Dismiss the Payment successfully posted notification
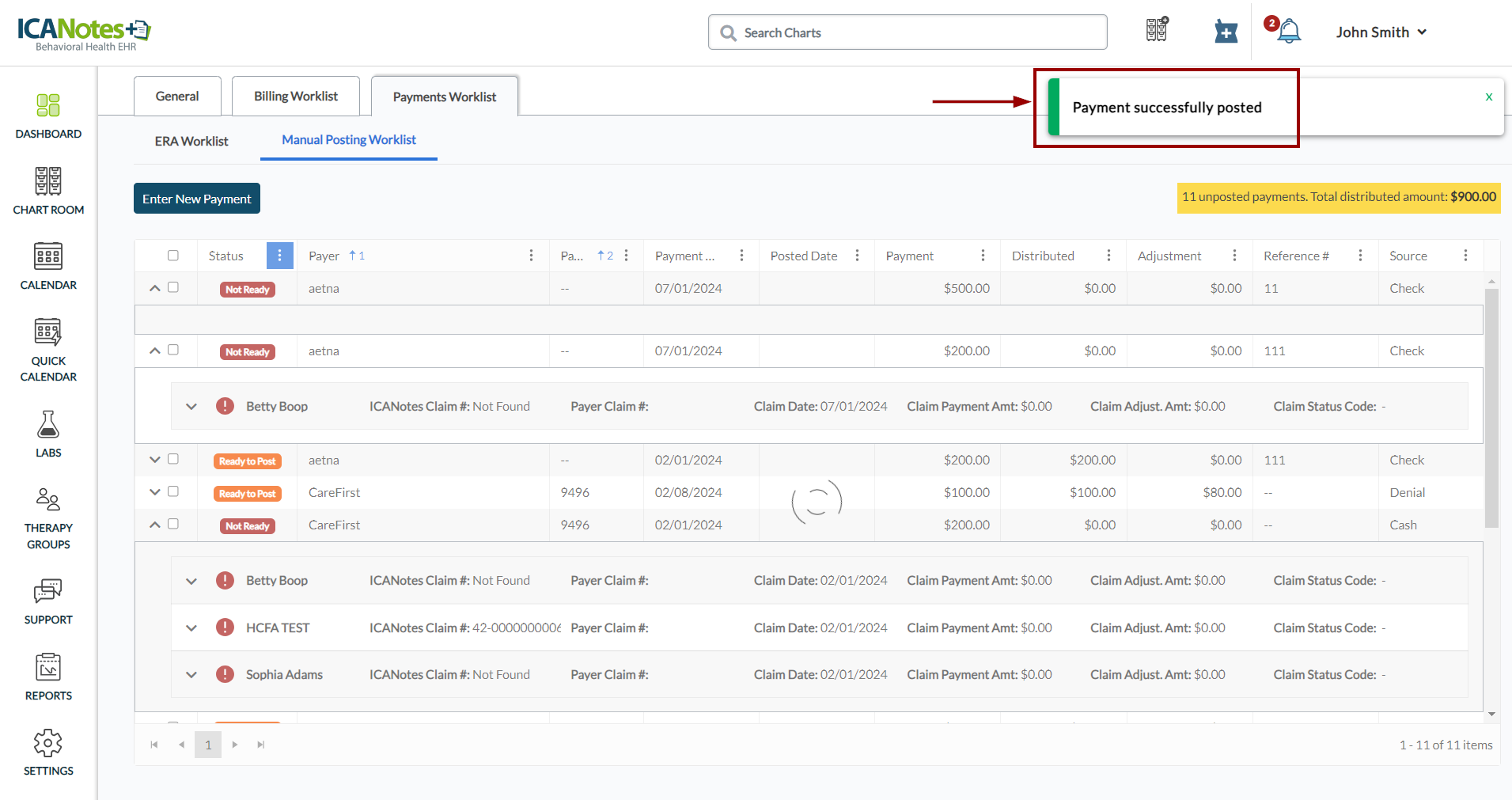The image size is (1512, 800). (x=1488, y=97)
